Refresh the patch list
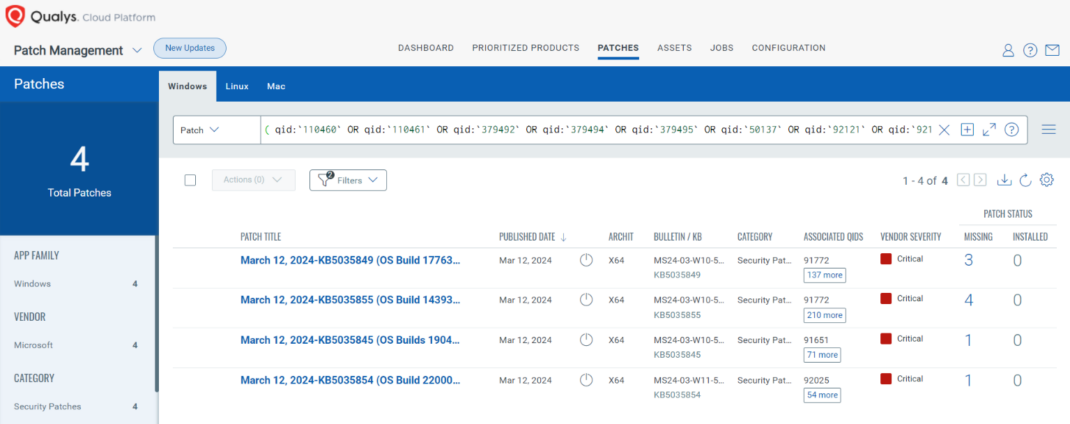The width and height of the screenshot is (1070, 424). [1024, 180]
